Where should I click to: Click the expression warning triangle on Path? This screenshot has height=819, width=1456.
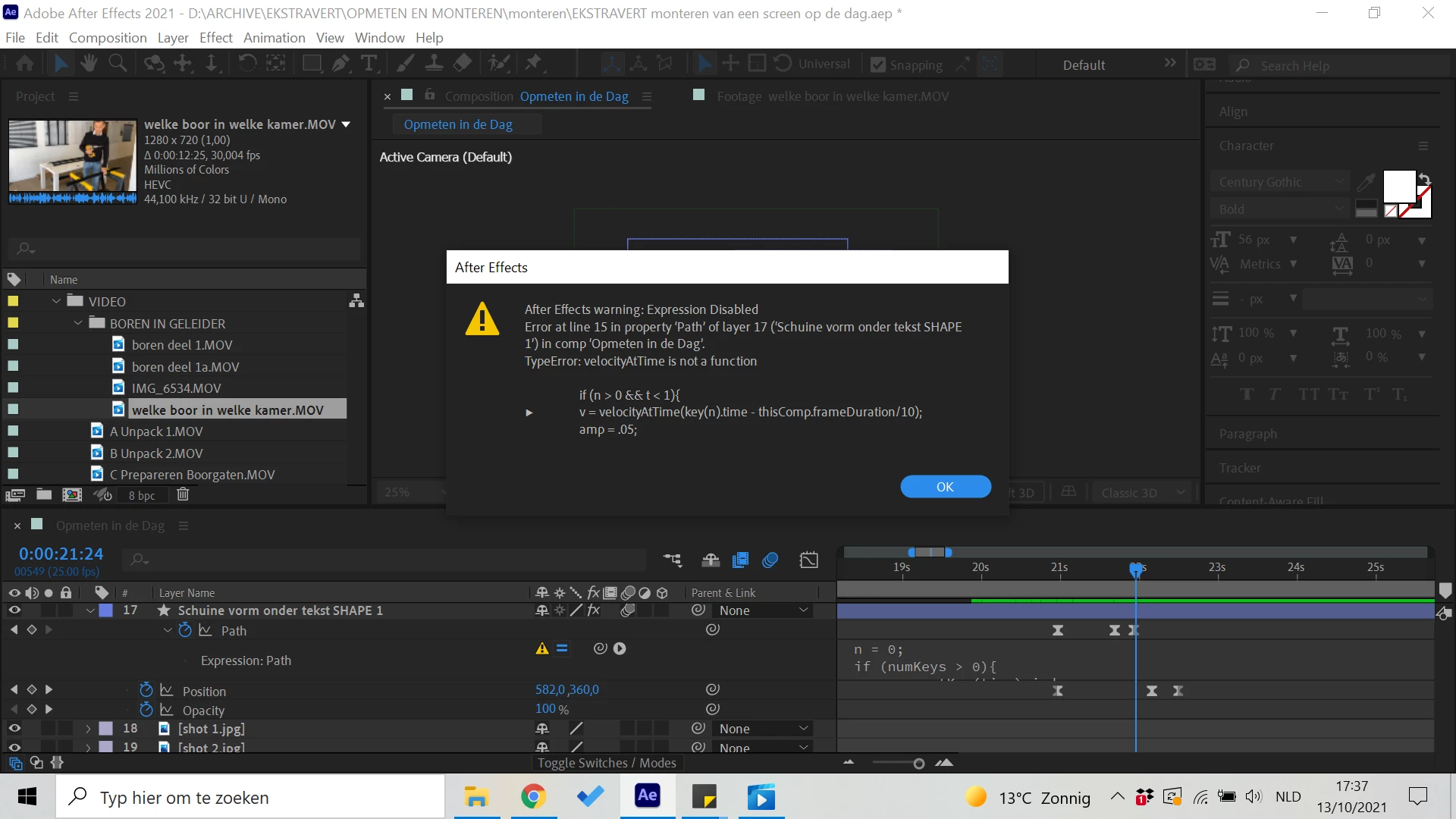541,649
